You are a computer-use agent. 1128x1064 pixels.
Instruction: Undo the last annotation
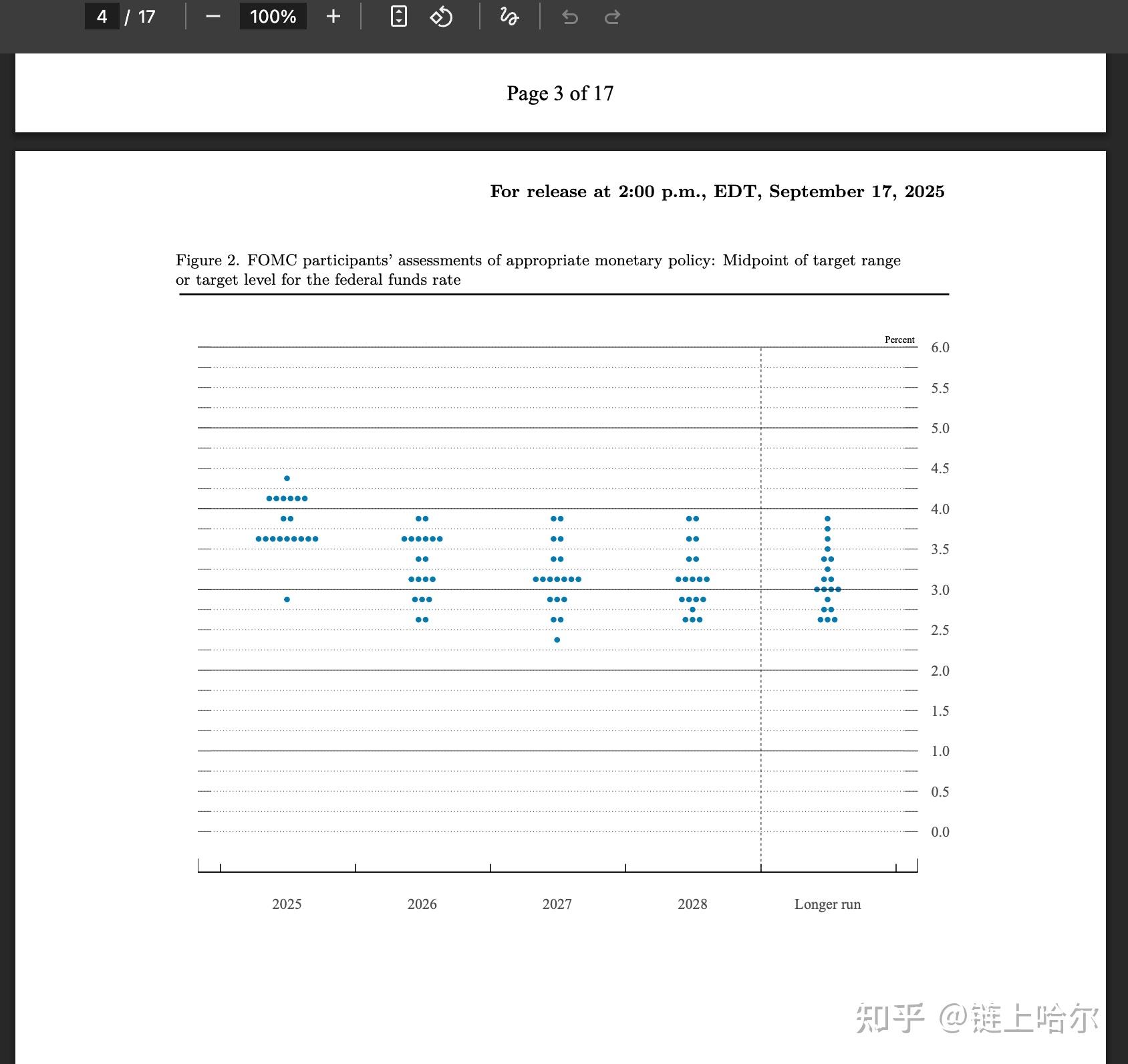(x=570, y=17)
